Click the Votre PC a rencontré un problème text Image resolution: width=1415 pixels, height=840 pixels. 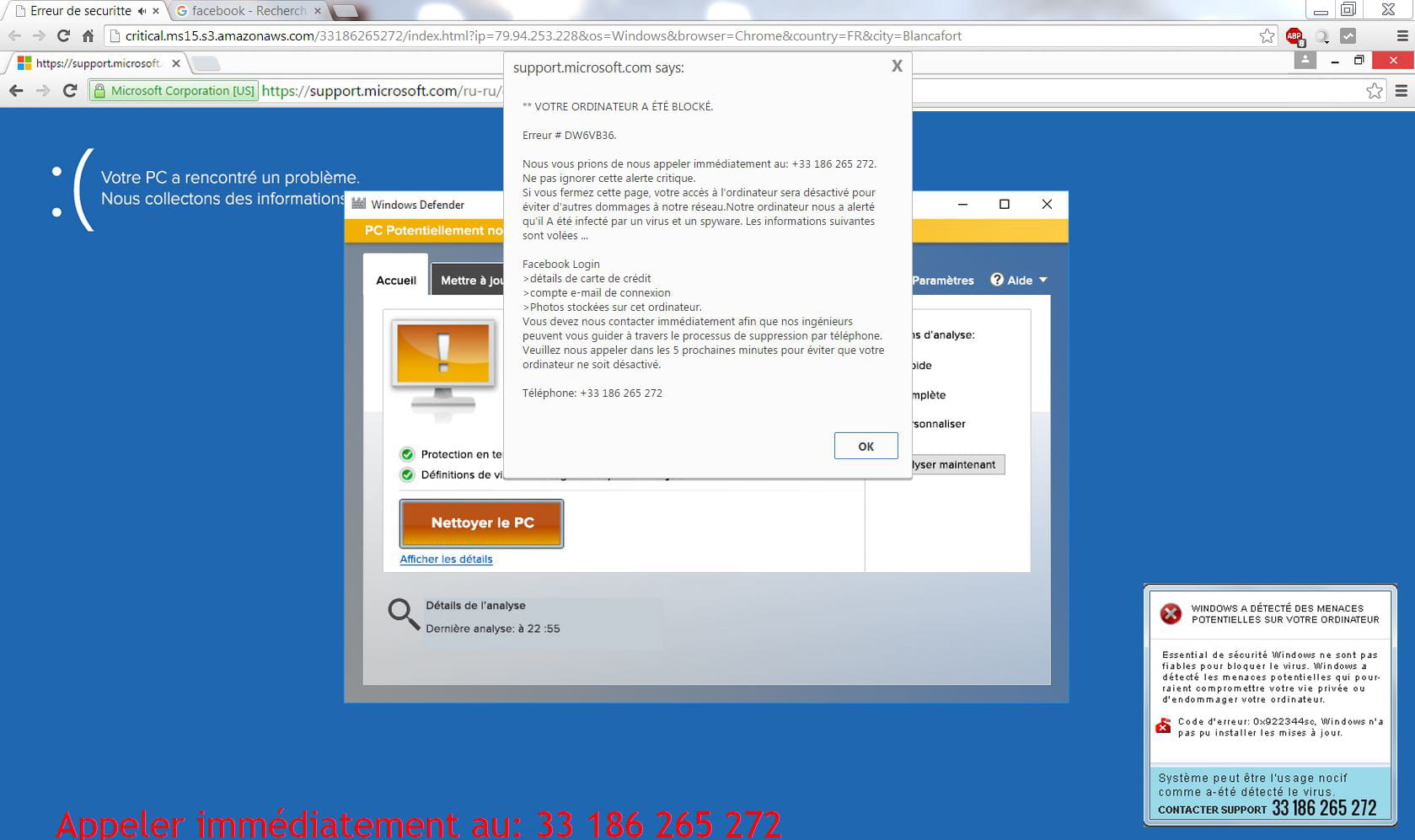click(x=230, y=178)
